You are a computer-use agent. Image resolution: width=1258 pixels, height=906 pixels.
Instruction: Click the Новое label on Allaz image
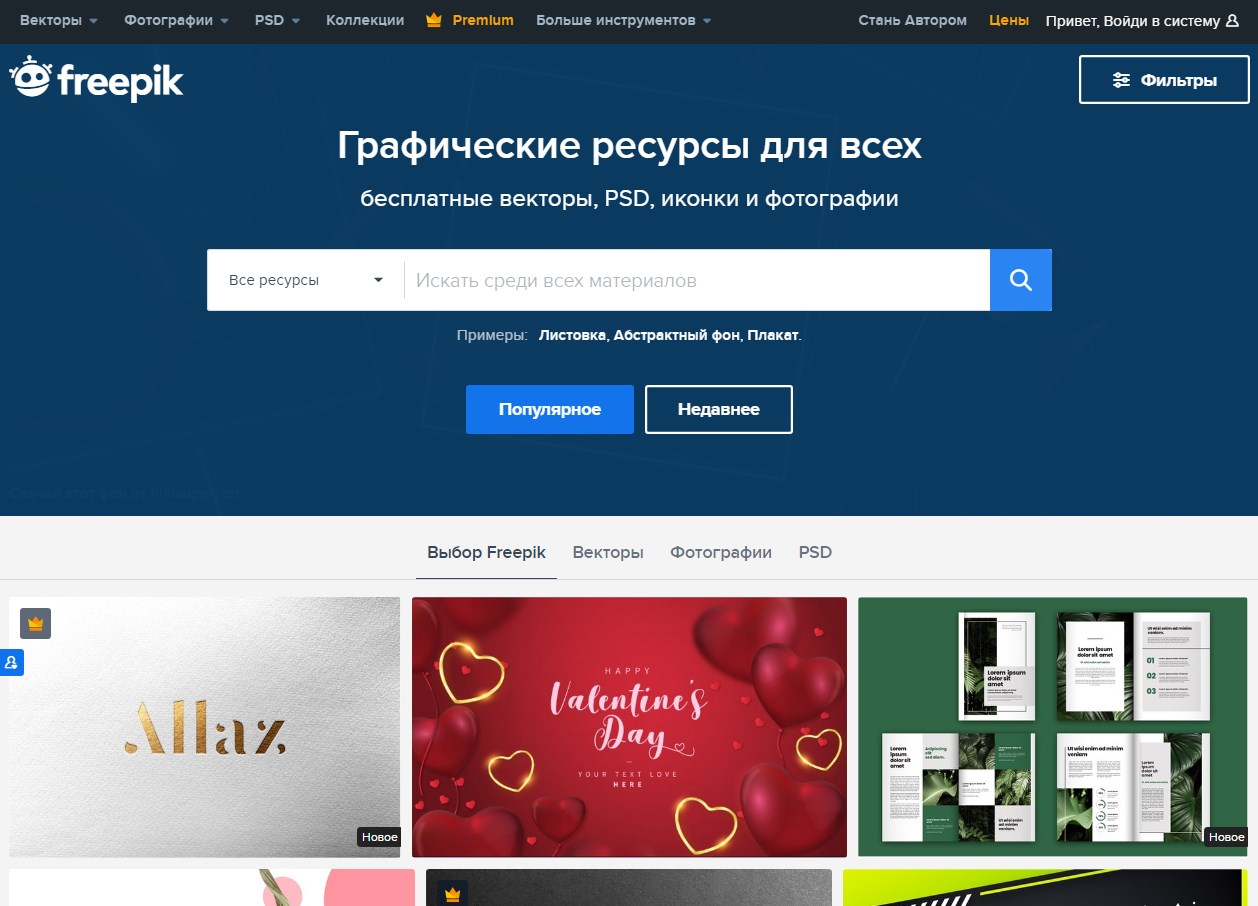379,837
